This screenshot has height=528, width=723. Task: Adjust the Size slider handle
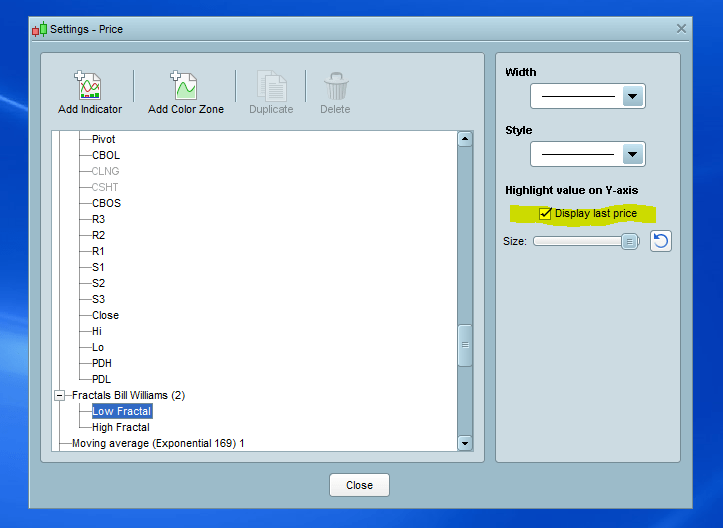click(629, 241)
